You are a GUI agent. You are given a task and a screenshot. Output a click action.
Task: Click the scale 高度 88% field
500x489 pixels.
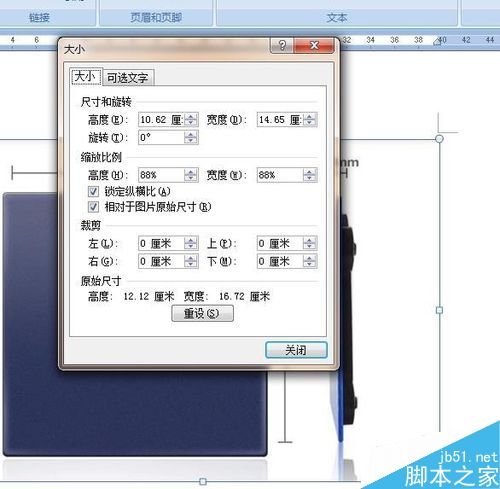click(x=161, y=175)
